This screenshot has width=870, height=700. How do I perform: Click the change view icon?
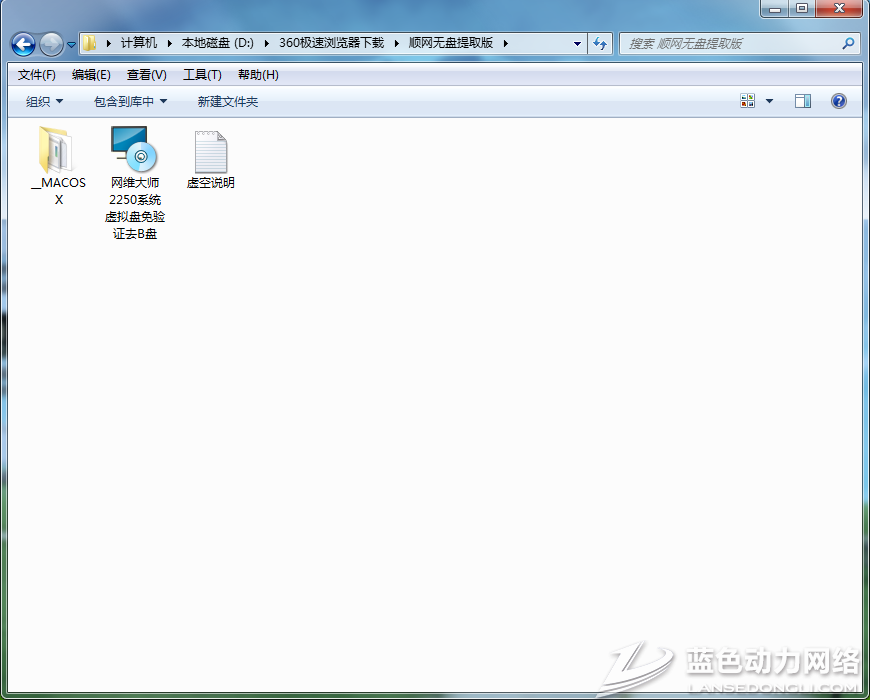coord(748,101)
